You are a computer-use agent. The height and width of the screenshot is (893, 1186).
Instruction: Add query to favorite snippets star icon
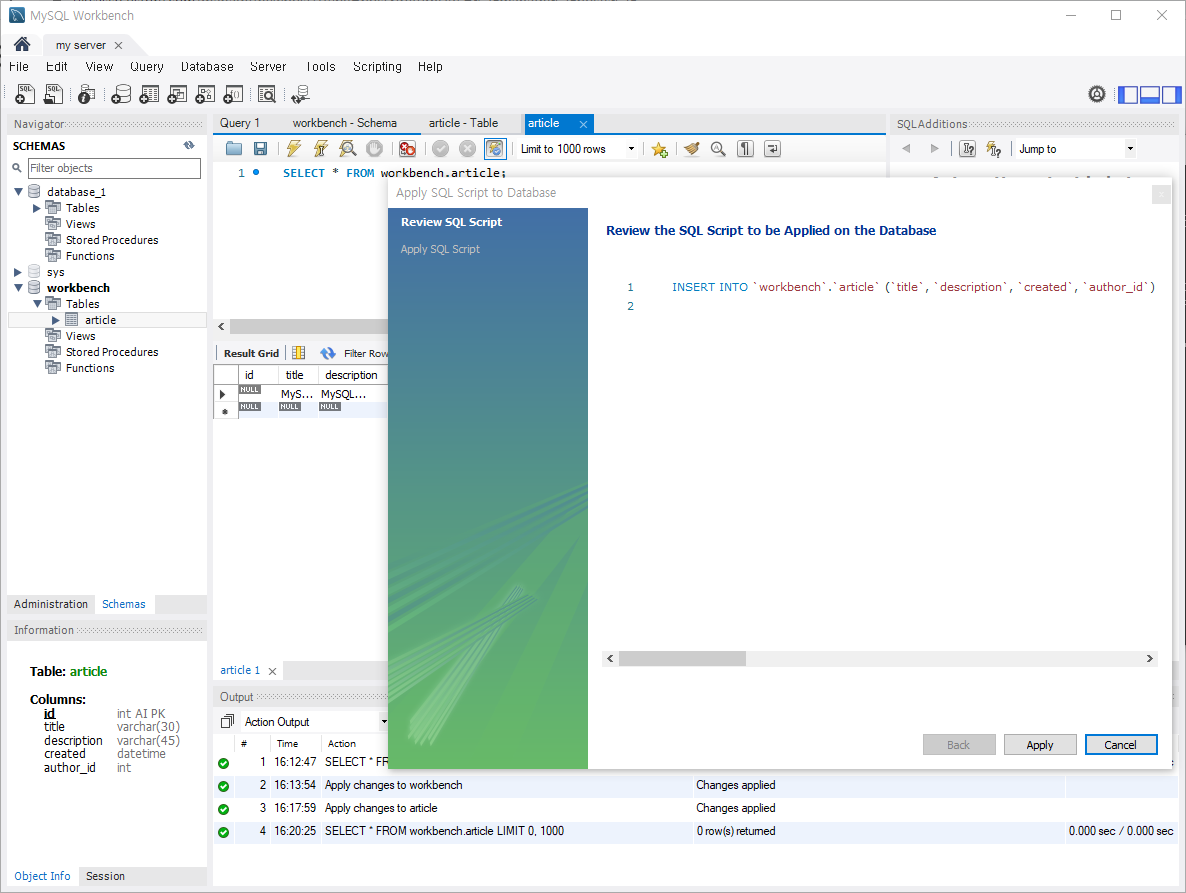[x=660, y=149]
